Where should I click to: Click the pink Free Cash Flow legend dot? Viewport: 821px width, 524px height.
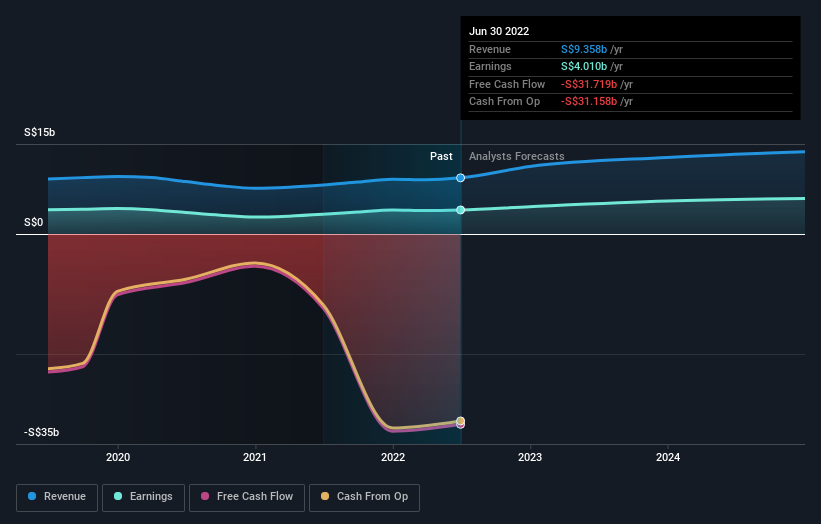click(x=205, y=496)
